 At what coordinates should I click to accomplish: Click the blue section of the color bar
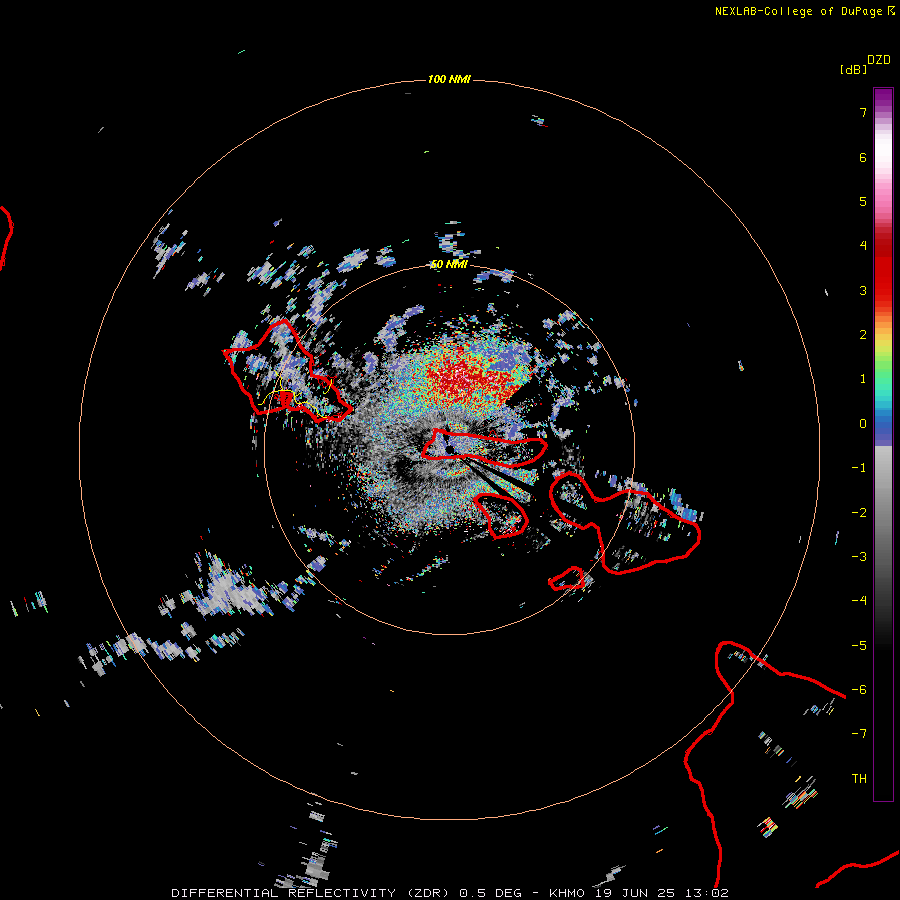pos(883,428)
